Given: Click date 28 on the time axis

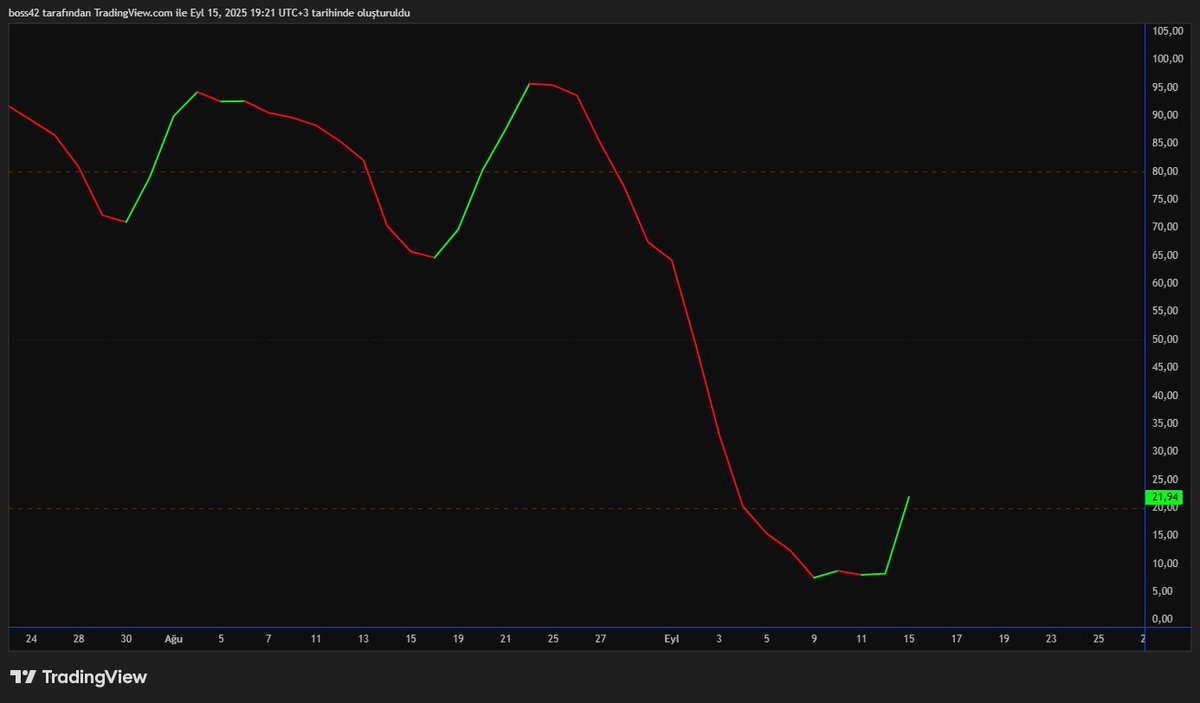Looking at the screenshot, I should point(79,638).
